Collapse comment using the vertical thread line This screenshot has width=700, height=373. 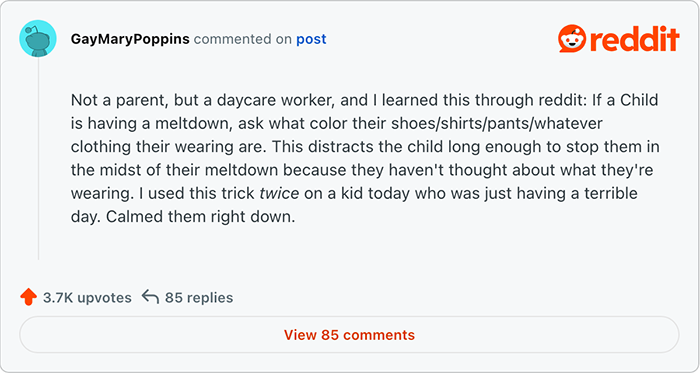[38, 159]
